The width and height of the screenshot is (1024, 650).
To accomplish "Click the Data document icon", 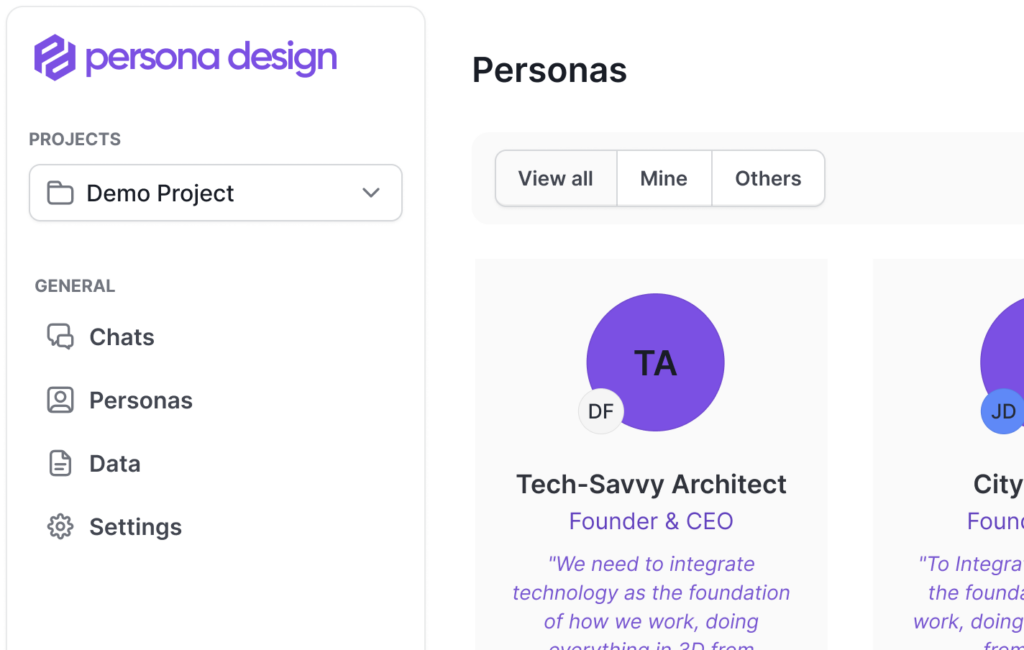I will pos(61,464).
